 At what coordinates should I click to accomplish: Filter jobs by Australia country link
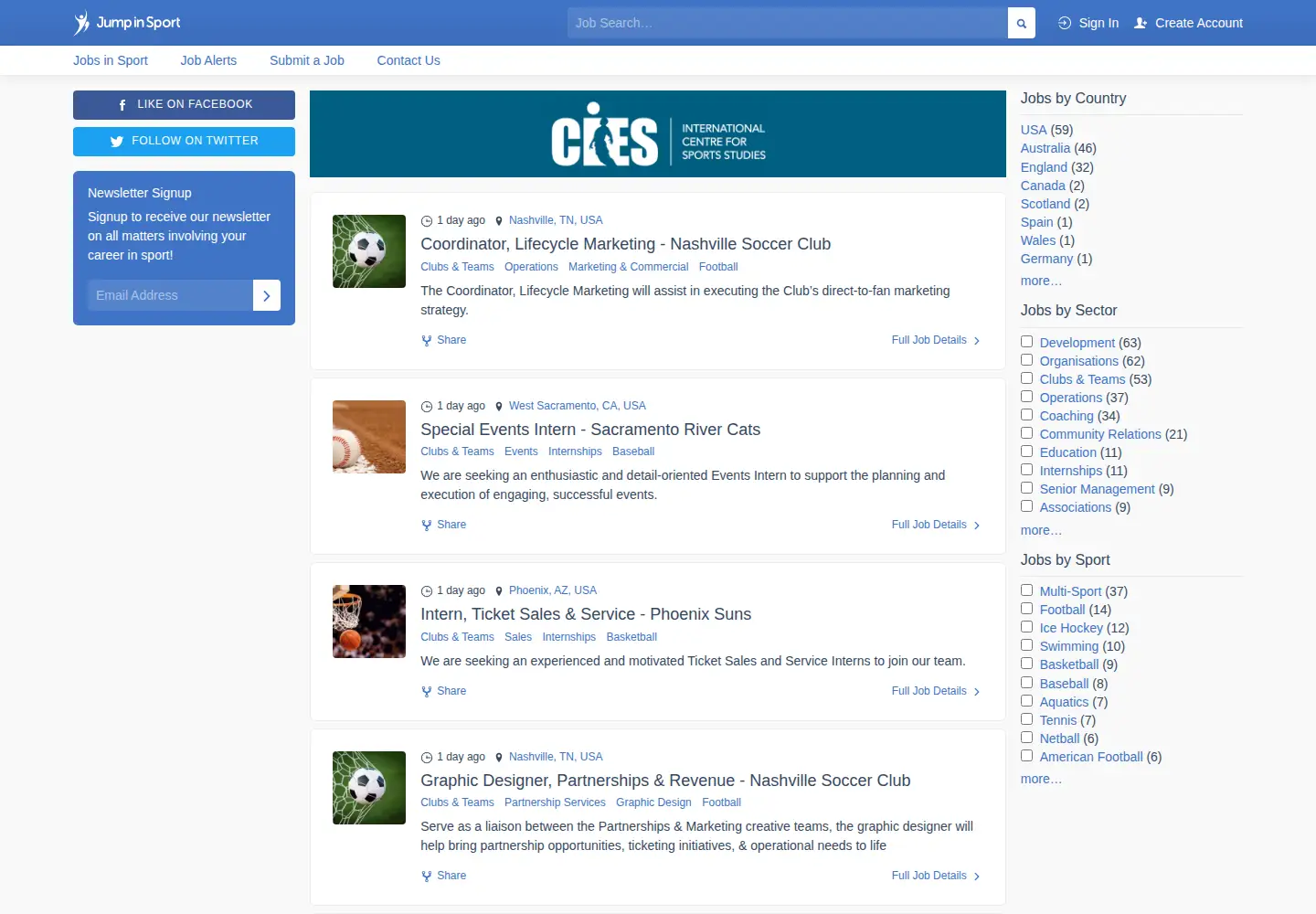click(1045, 148)
